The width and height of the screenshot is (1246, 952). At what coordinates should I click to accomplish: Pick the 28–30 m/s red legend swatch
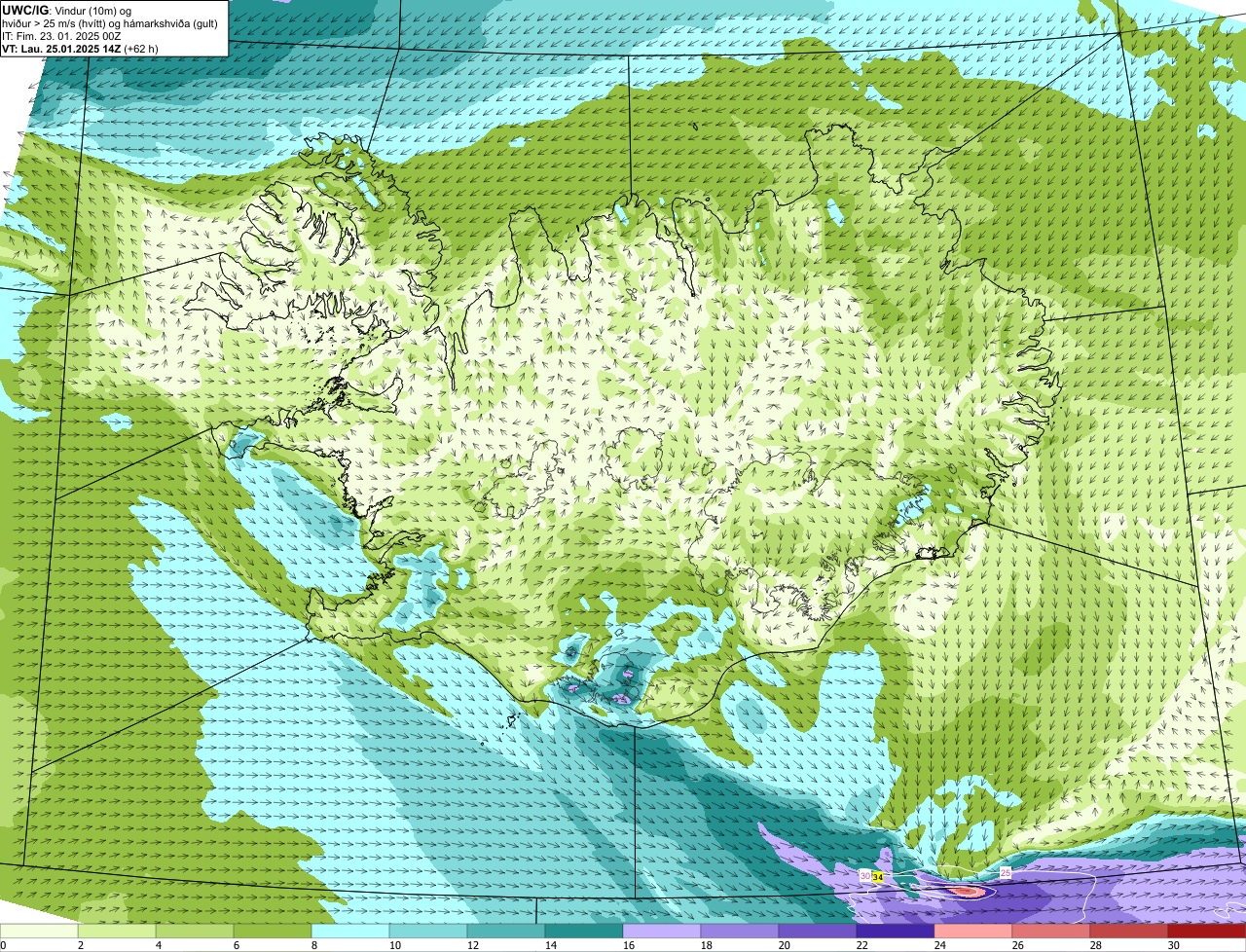[1129, 932]
